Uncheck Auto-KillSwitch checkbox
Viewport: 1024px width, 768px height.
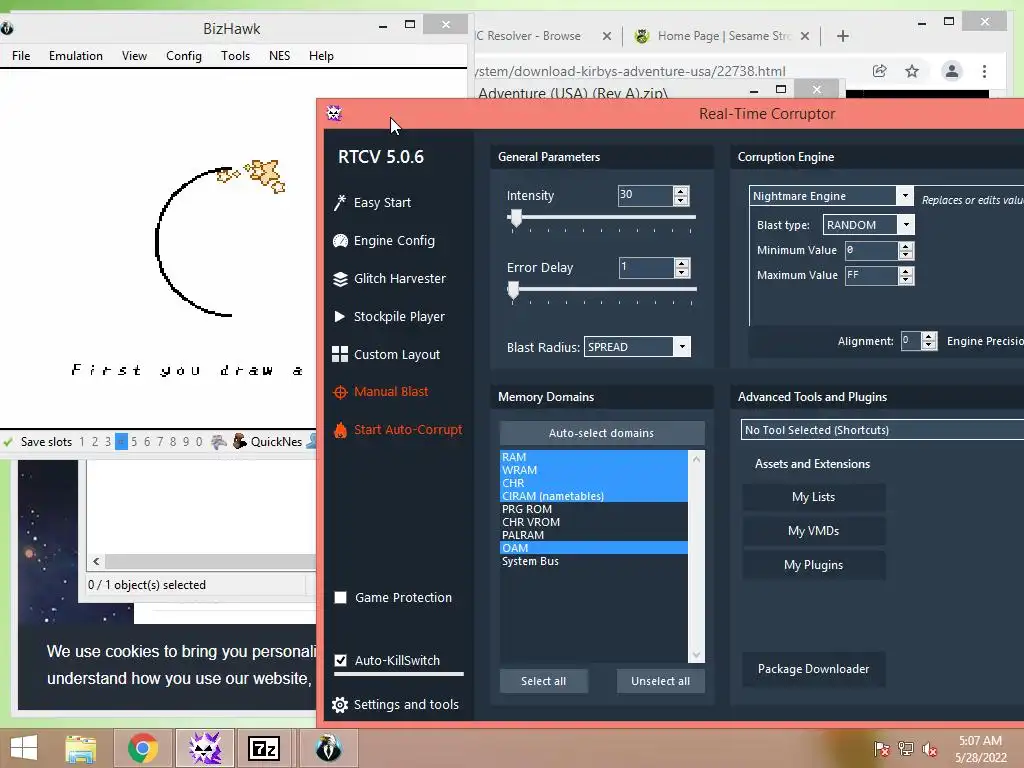tap(340, 660)
